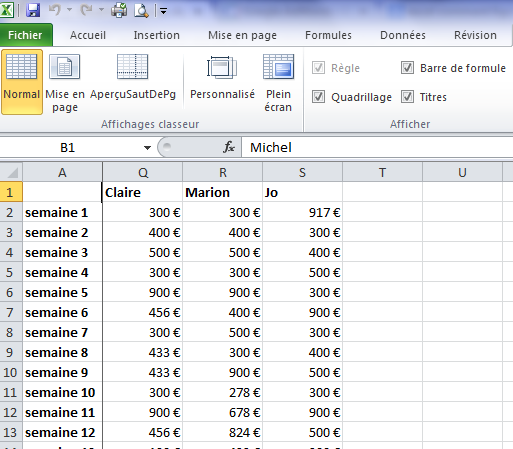The height and width of the screenshot is (449, 513).
Task: Uncheck the Titres headings checkbox
Action: [x=407, y=97]
